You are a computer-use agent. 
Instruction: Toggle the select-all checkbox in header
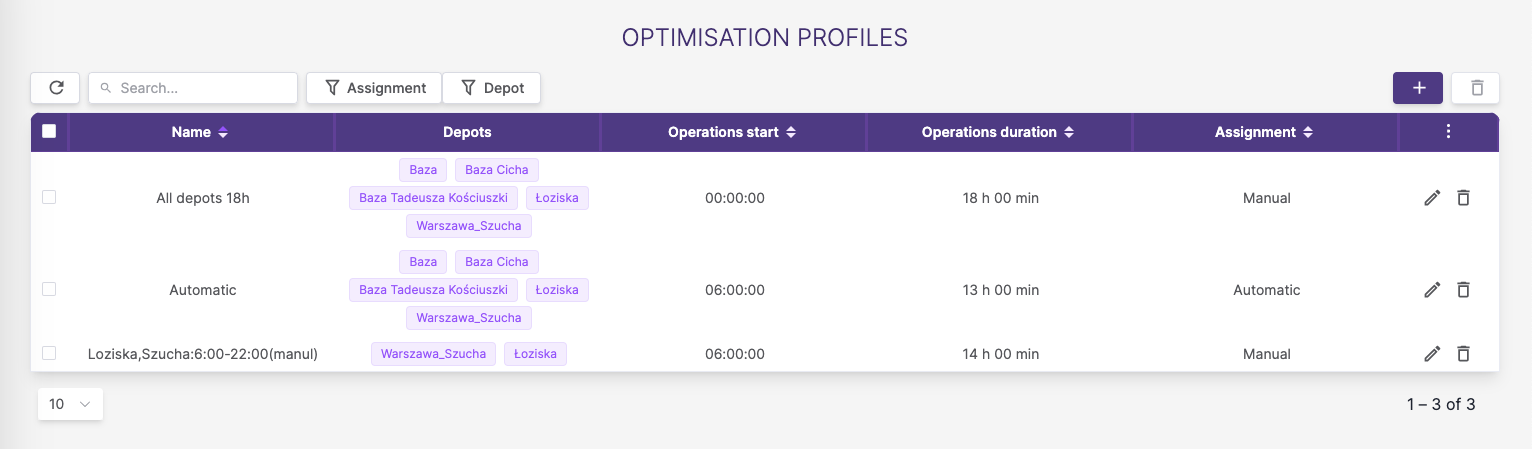(x=49, y=131)
